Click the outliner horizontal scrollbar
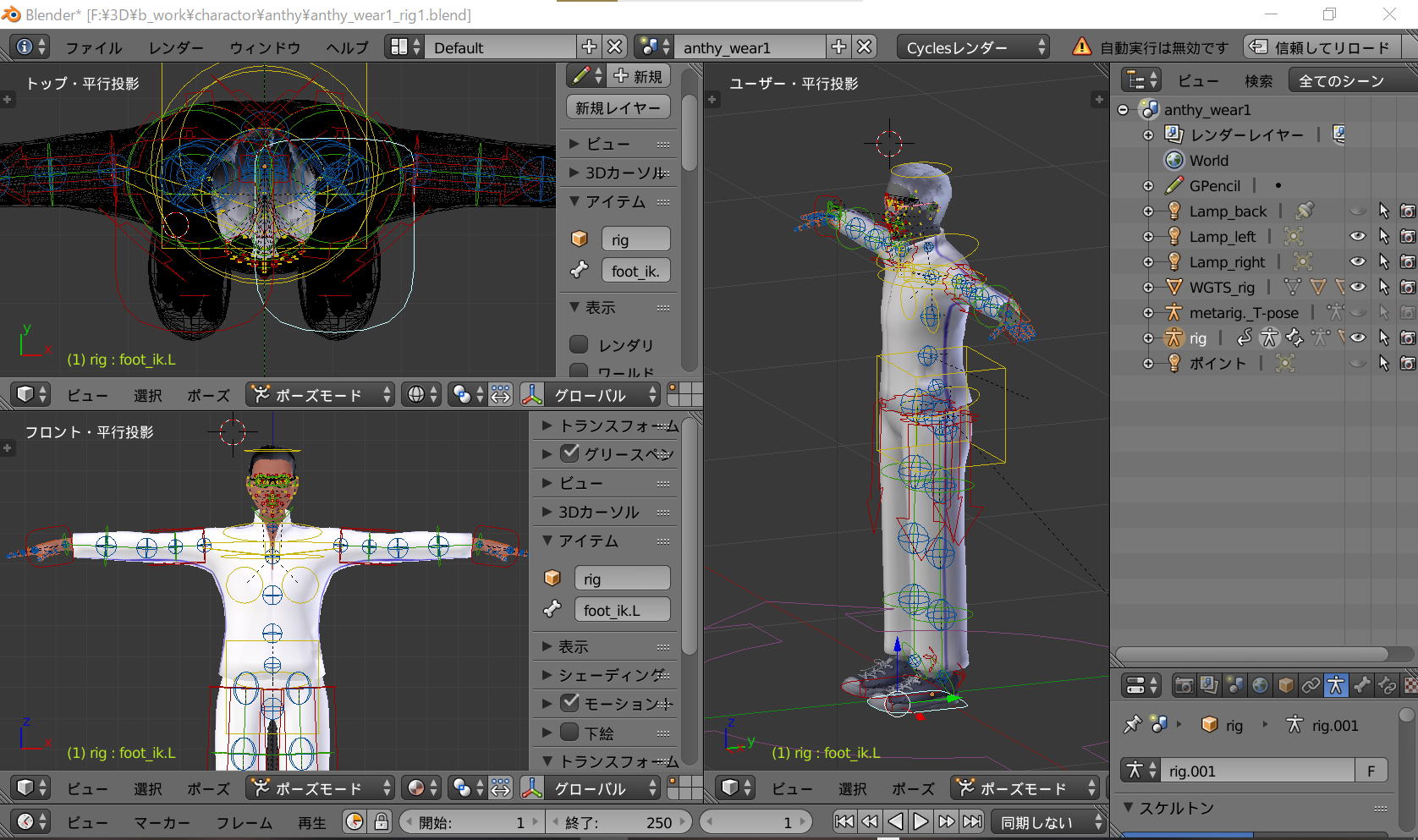 pos(1252,654)
